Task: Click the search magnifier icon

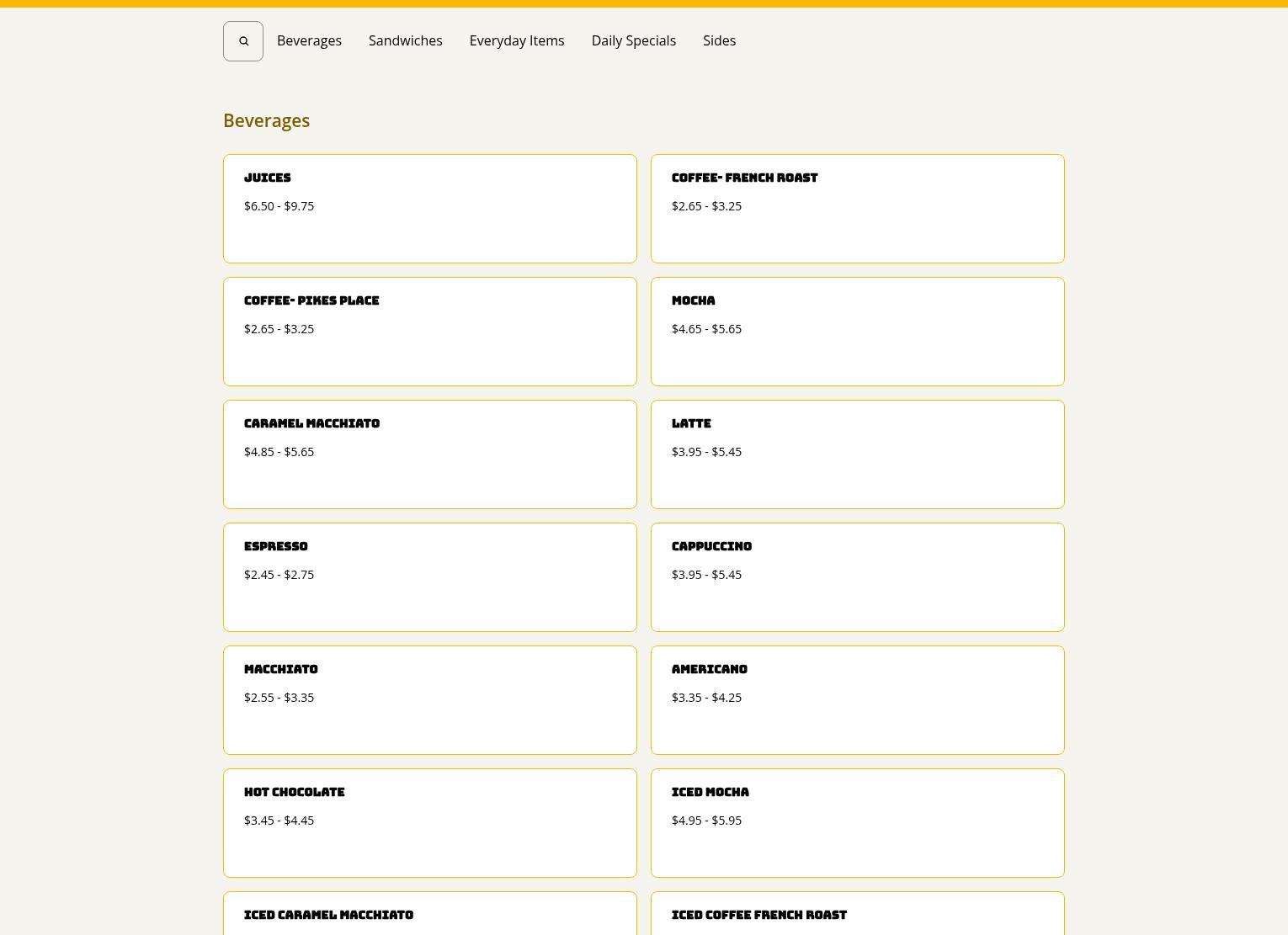Action: coord(243,41)
